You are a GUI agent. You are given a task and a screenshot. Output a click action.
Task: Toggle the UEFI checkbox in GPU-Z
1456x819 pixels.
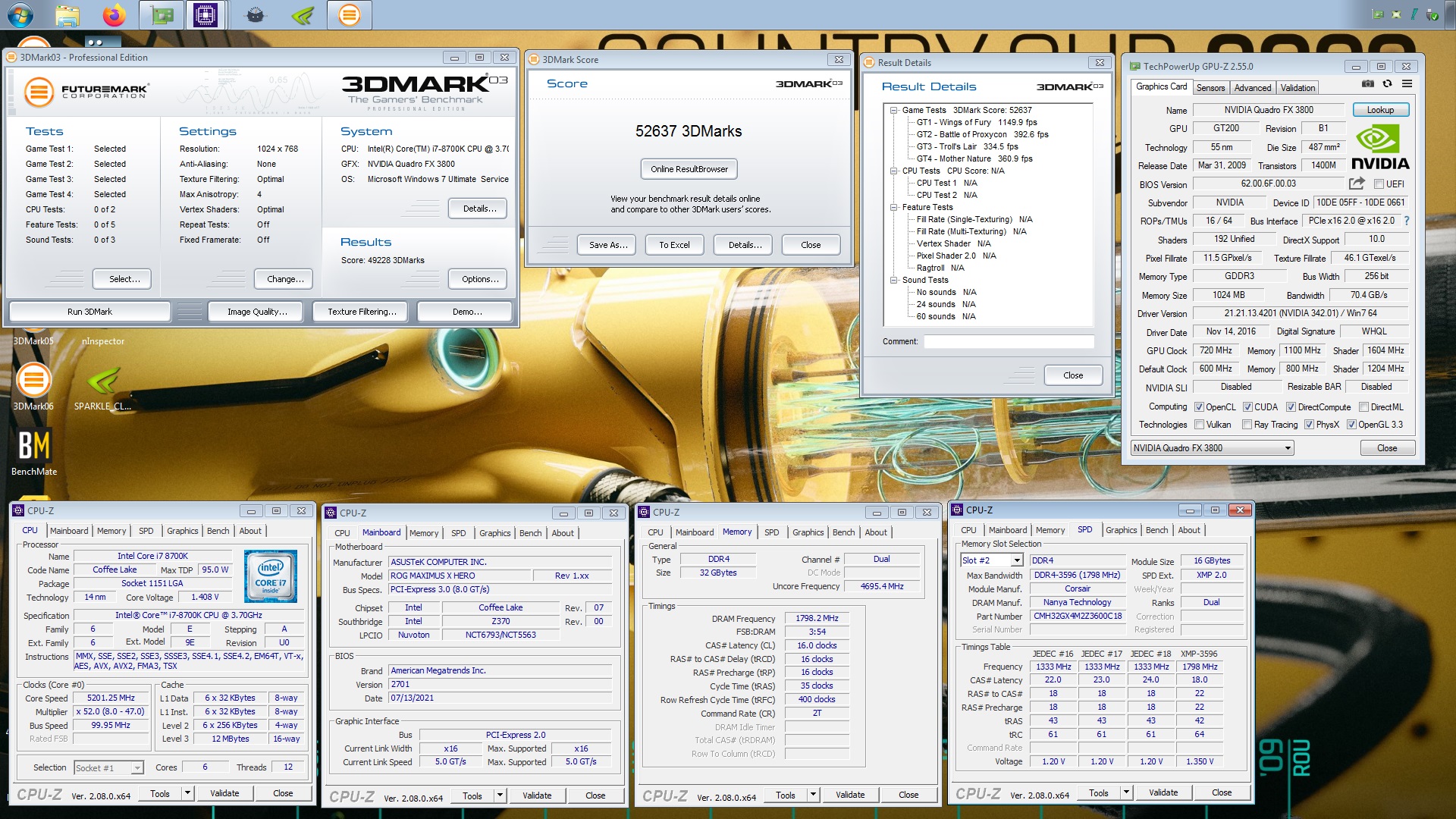point(1379,184)
